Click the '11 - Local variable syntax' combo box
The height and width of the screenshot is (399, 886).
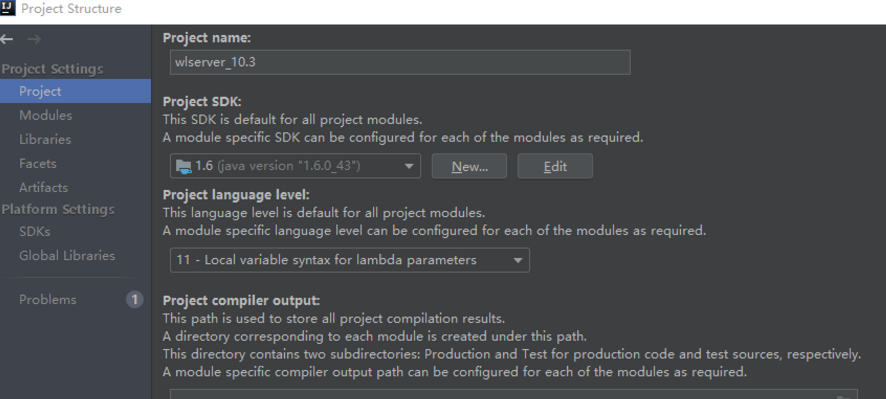pos(350,260)
